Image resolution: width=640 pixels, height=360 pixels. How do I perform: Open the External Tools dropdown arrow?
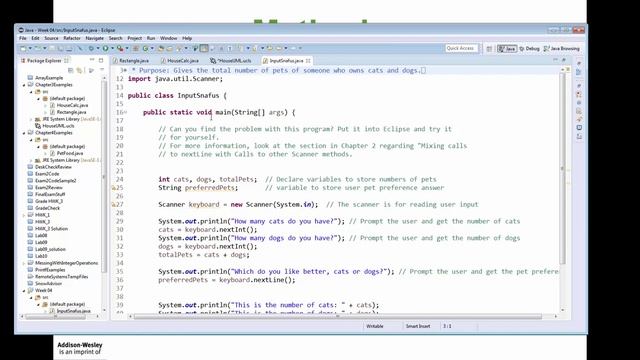[127, 48]
